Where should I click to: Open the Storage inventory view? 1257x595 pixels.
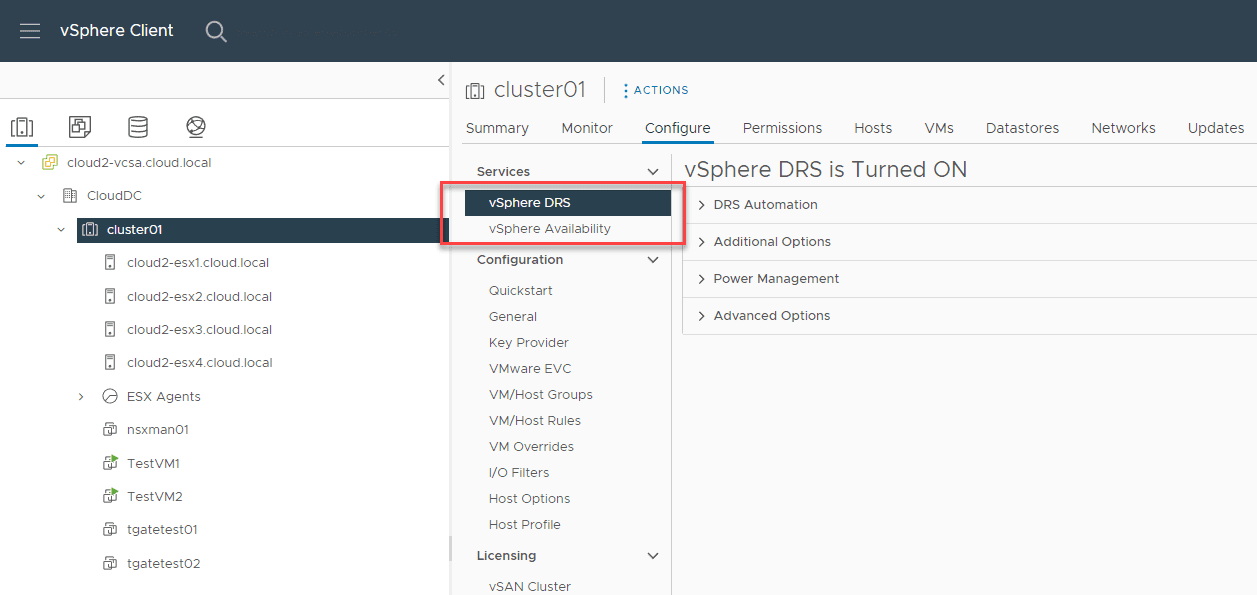(x=138, y=127)
